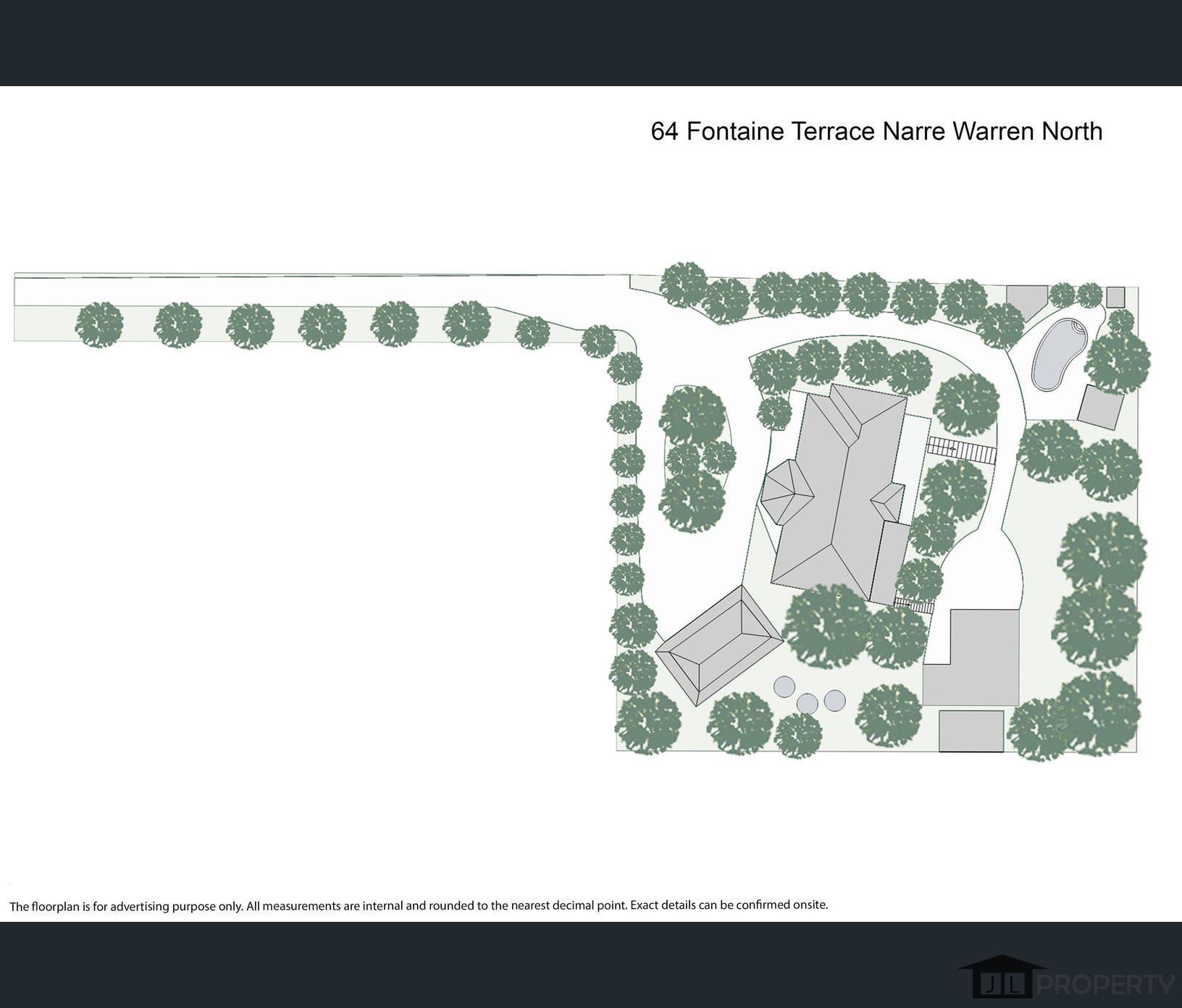
Task: Click the 64 Fontaine Terrace address title
Action: click(876, 131)
